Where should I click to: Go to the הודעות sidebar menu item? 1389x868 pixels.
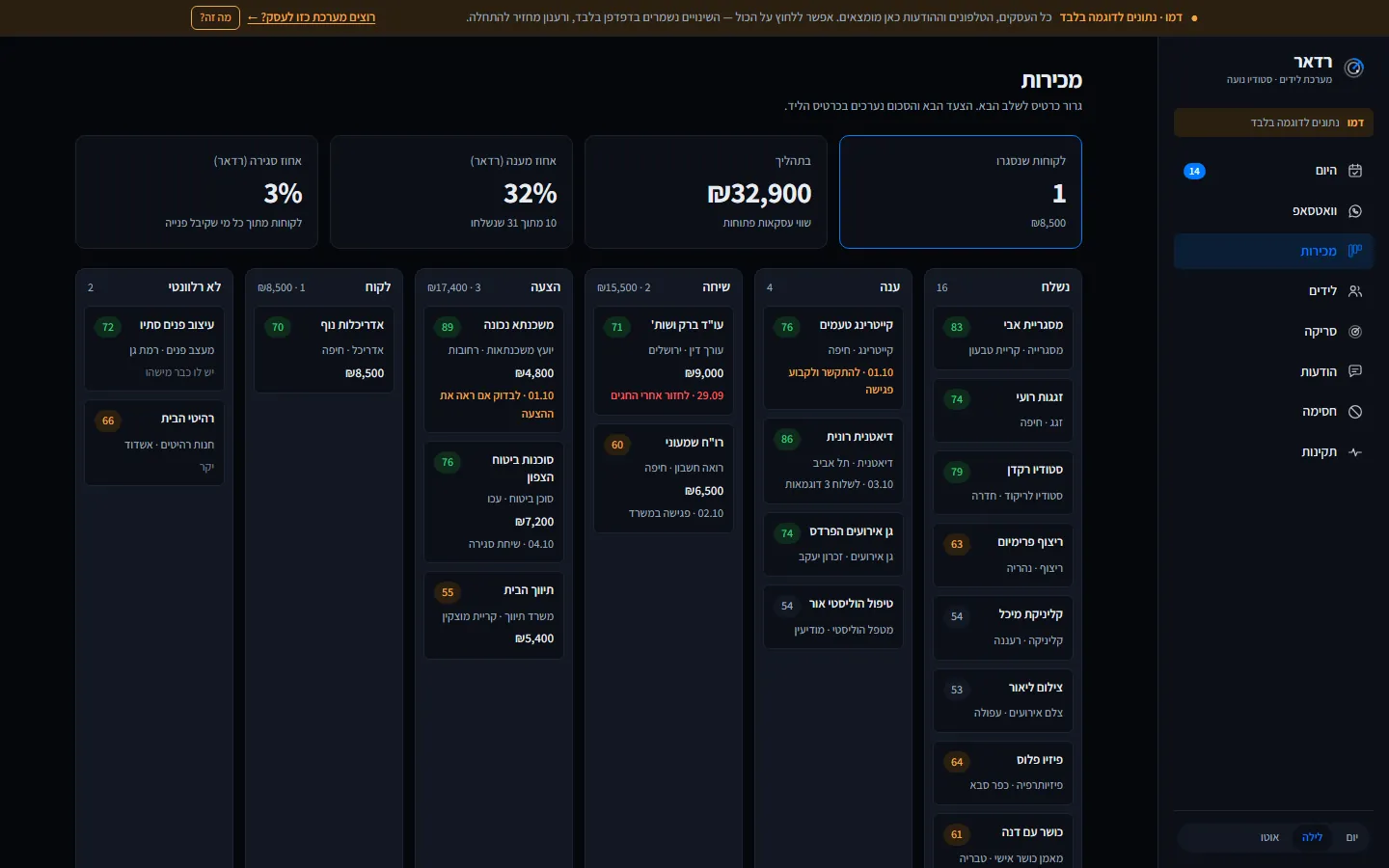(x=1273, y=371)
